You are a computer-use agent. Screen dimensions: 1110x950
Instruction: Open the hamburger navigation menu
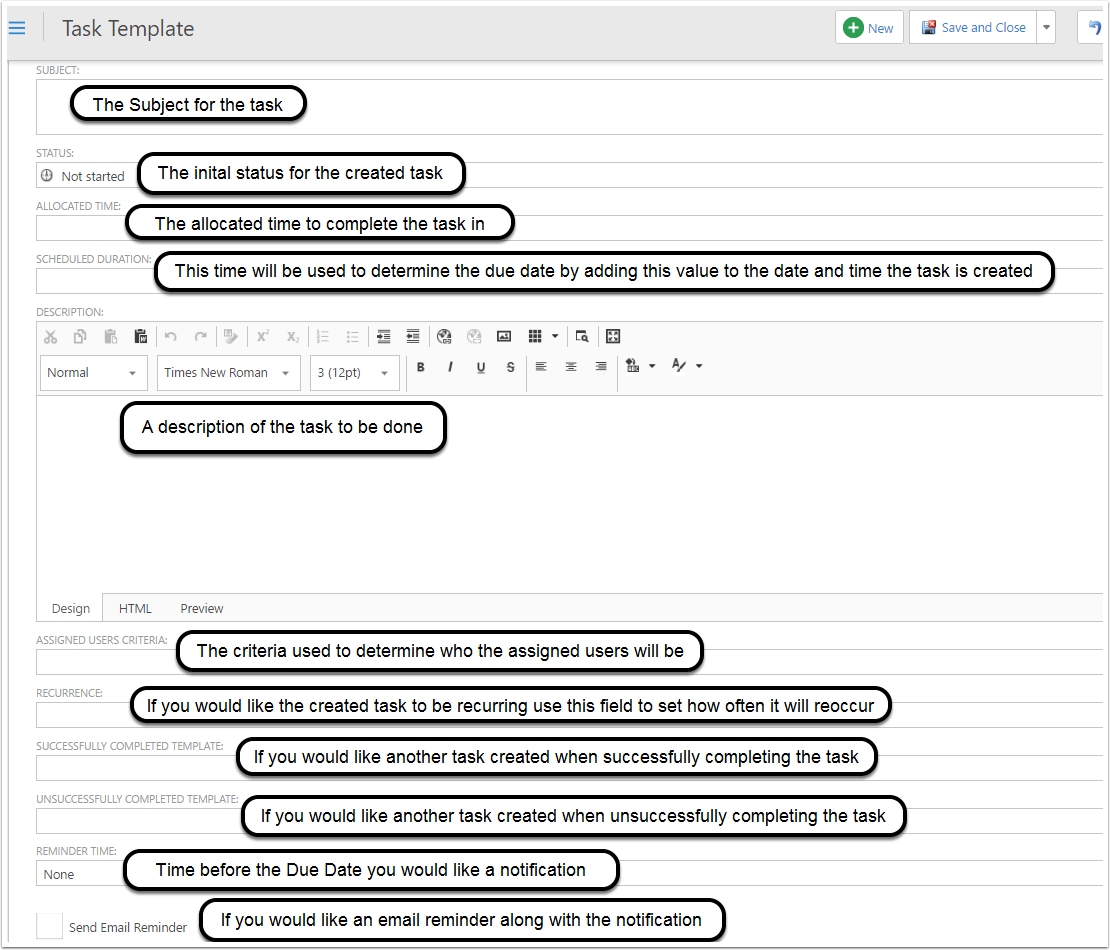pyautogui.click(x=17, y=28)
